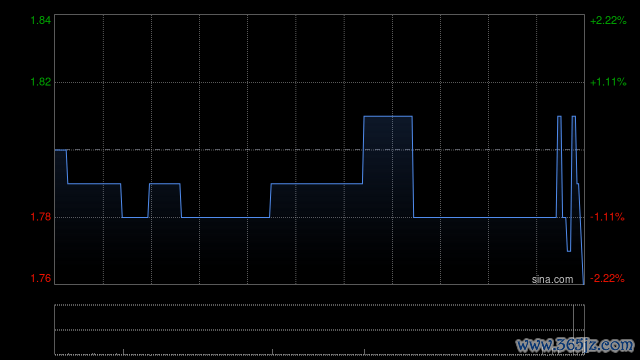The image size is (640, 360).
Task: Click the wide price plateau peak
Action: (388, 117)
